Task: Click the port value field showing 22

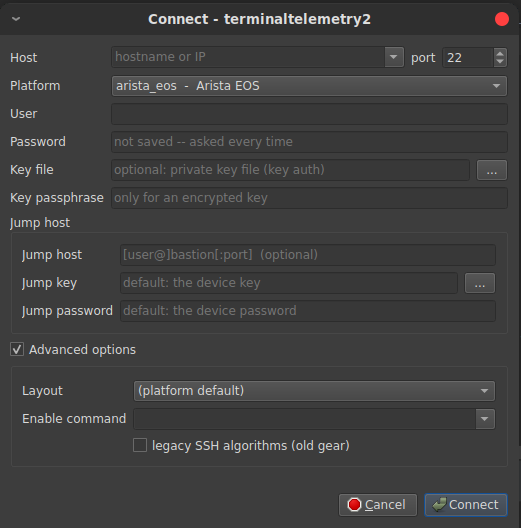Action: (x=468, y=58)
